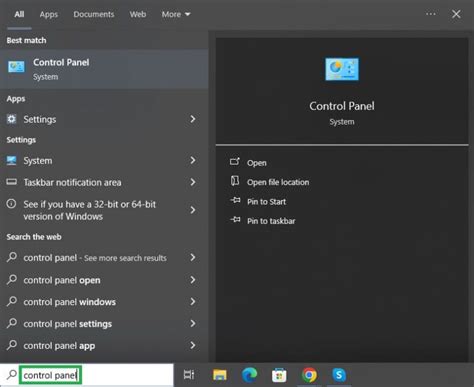Click the Open file location icon
Viewport: 474px width, 387px height.
tap(235, 181)
